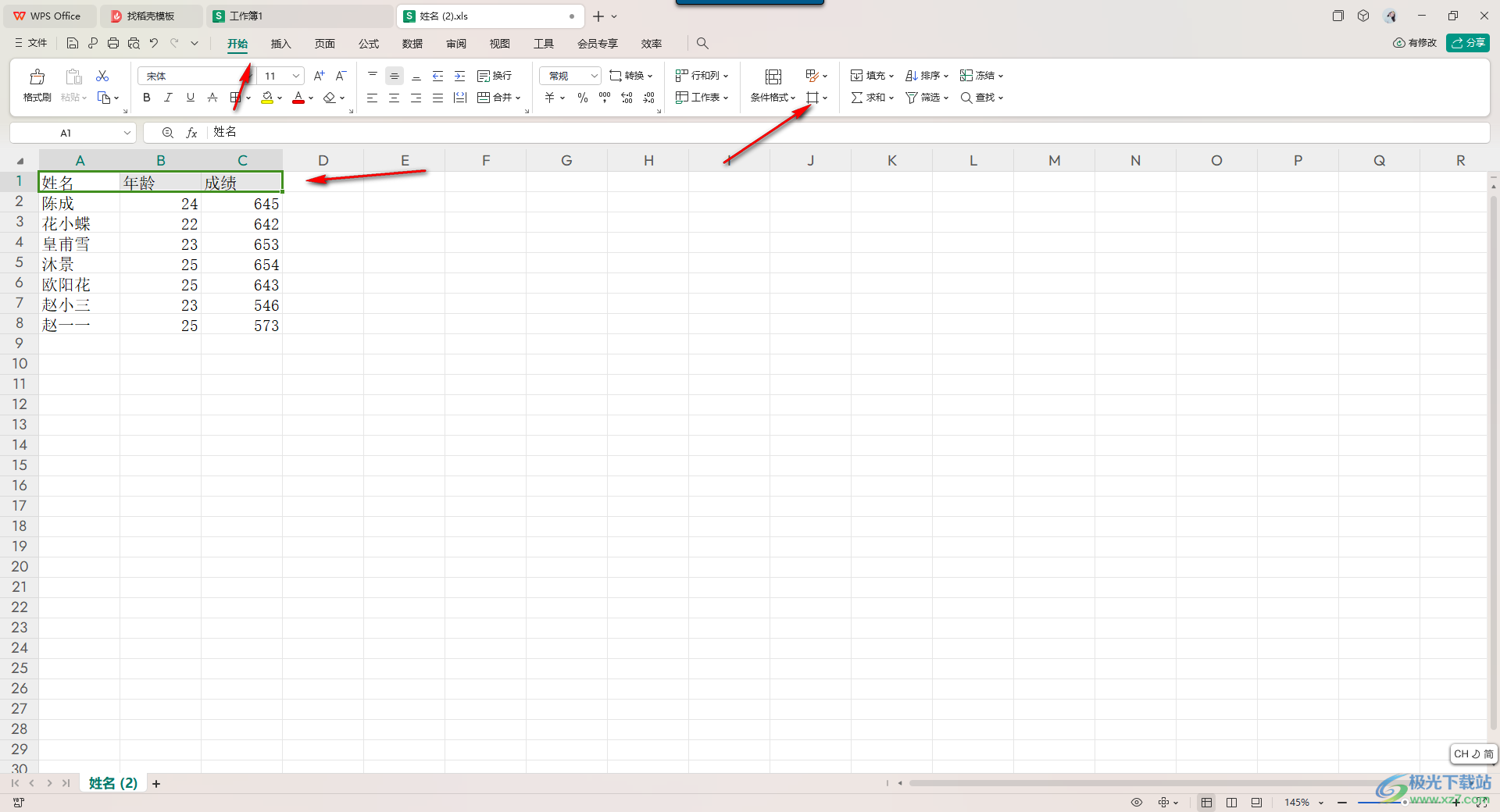This screenshot has width=1500, height=812.
Task: Click the Undo icon
Action: click(154, 43)
